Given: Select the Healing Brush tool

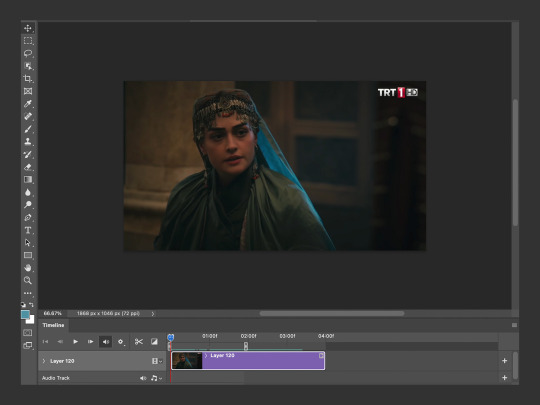Looking at the screenshot, I should (28, 116).
